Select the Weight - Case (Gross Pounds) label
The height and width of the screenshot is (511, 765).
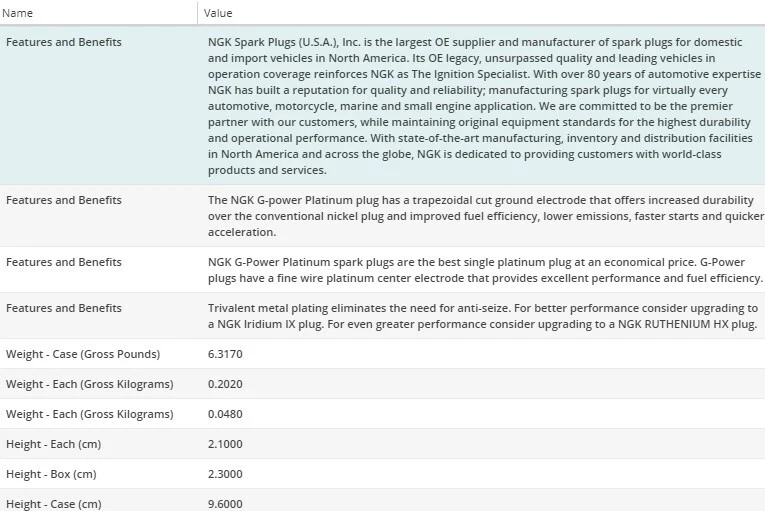[x=83, y=354]
